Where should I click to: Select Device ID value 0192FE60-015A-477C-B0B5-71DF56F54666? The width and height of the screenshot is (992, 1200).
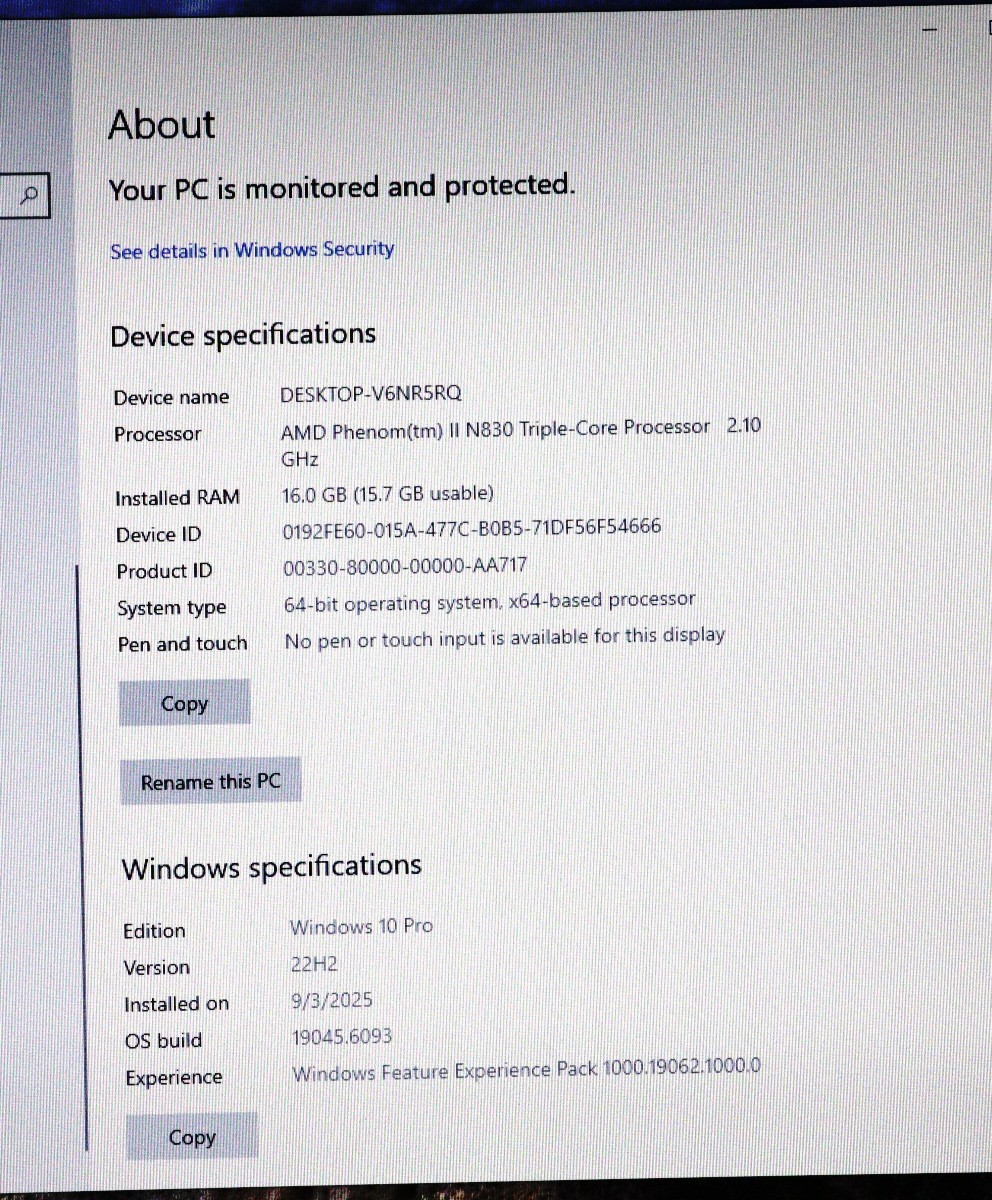(x=472, y=527)
